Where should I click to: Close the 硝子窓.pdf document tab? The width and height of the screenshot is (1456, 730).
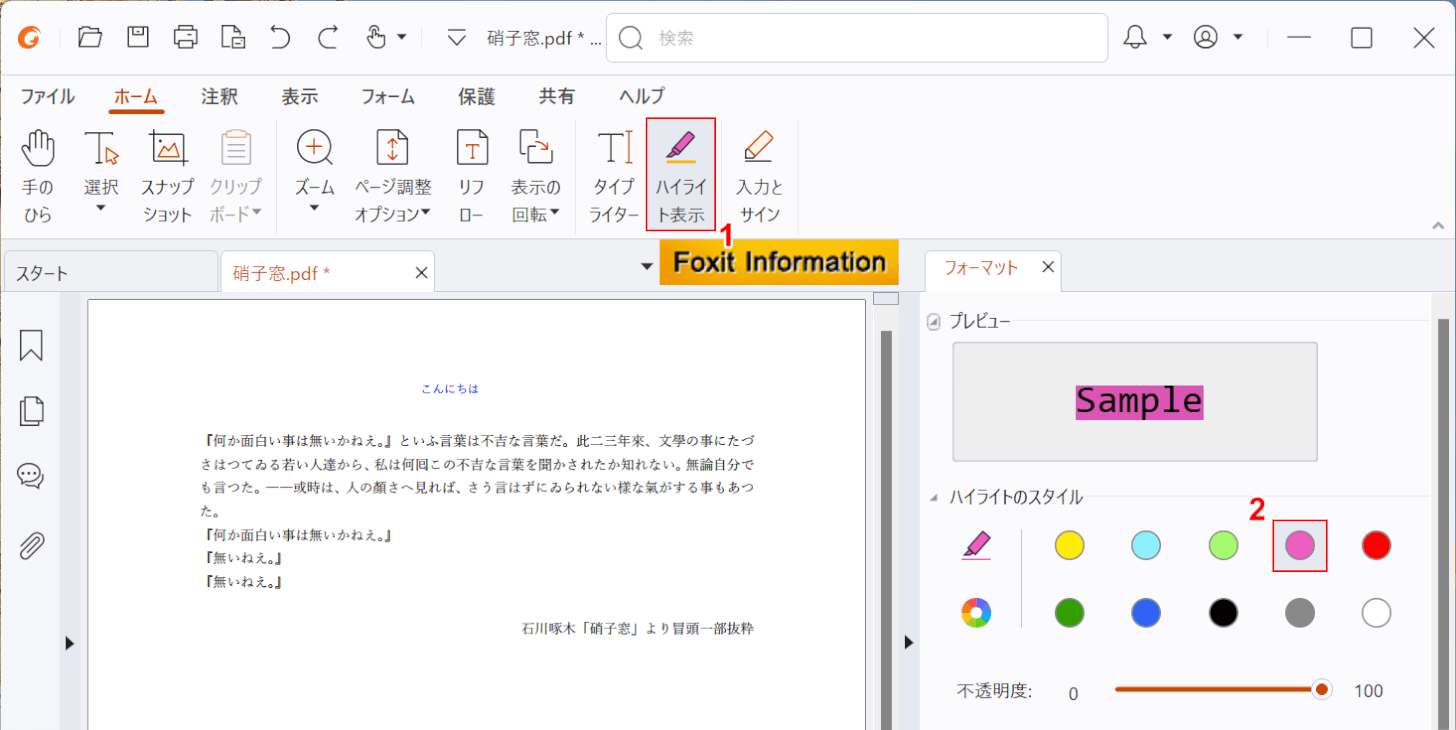pyautogui.click(x=421, y=272)
